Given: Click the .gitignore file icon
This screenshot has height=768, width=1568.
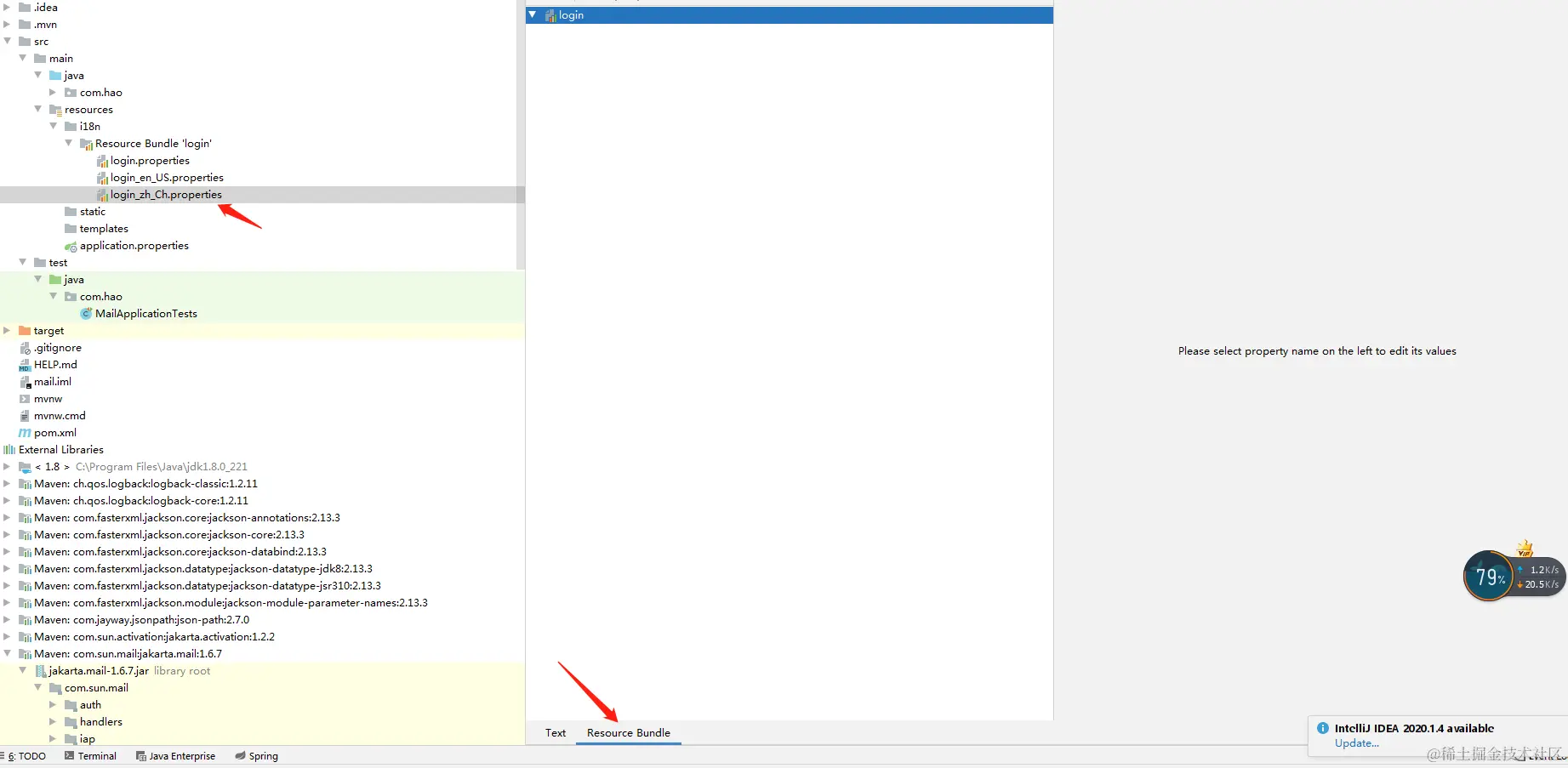Looking at the screenshot, I should coord(25,348).
